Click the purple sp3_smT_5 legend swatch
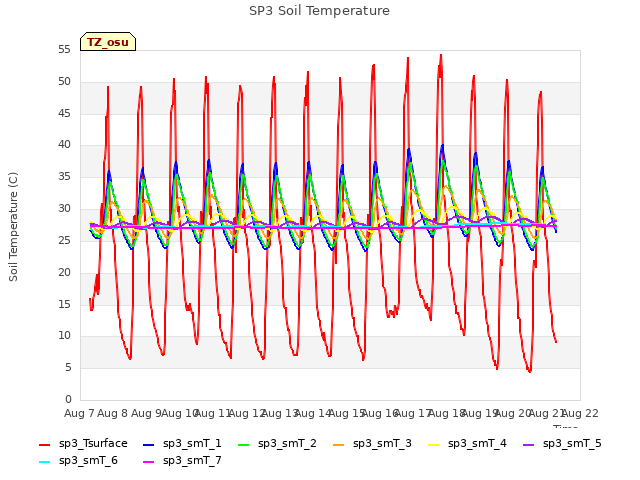640x480 pixels. pyautogui.click(x=529, y=444)
